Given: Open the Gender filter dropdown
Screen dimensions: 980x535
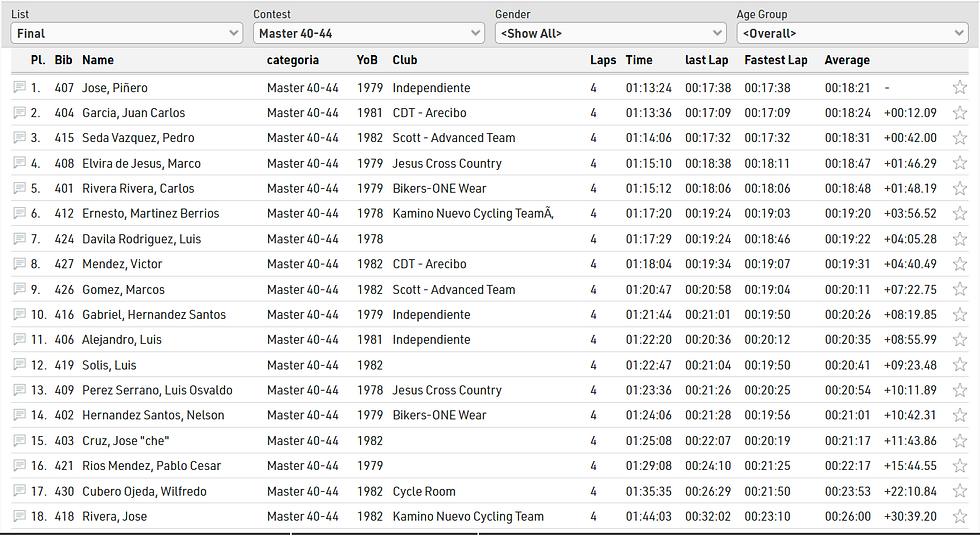Looking at the screenshot, I should tap(610, 33).
